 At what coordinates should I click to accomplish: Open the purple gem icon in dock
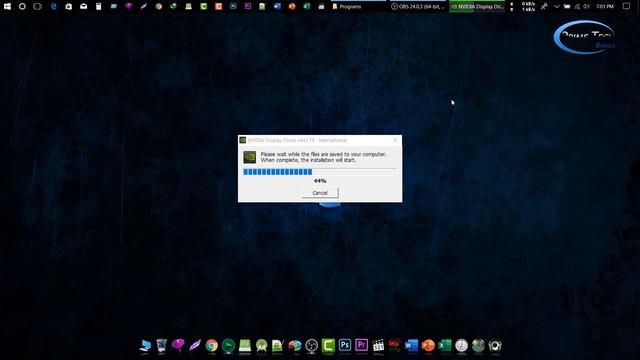178,345
